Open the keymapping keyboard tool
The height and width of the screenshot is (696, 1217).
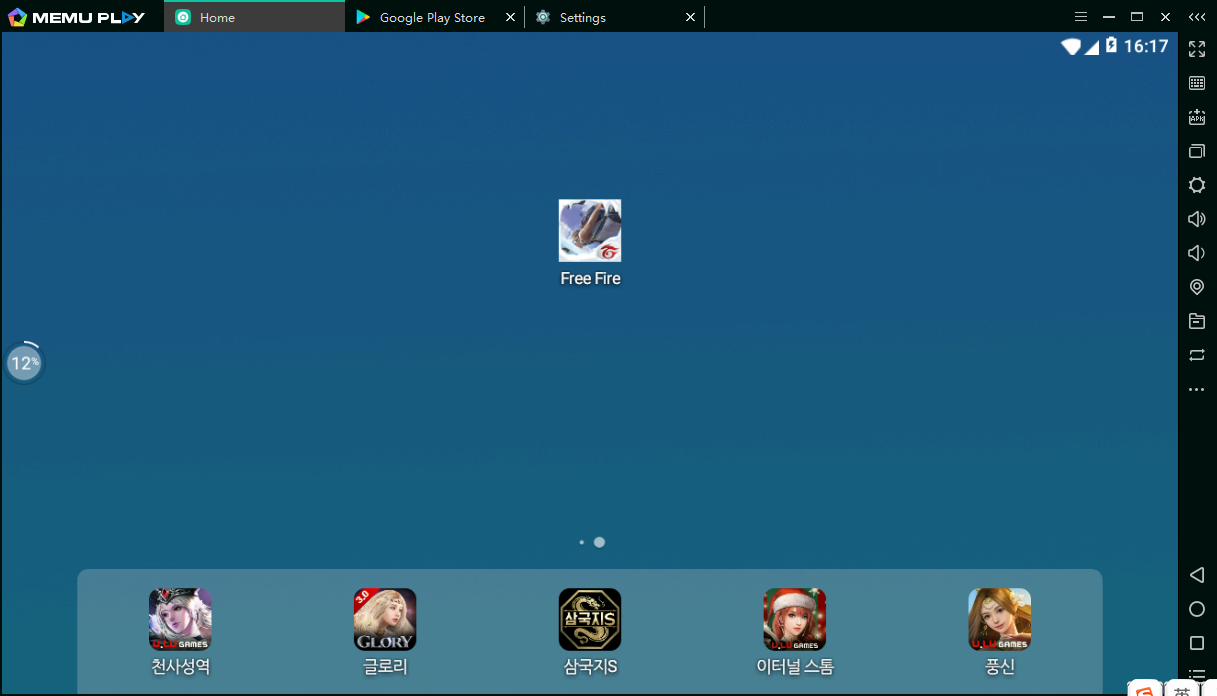click(1197, 83)
